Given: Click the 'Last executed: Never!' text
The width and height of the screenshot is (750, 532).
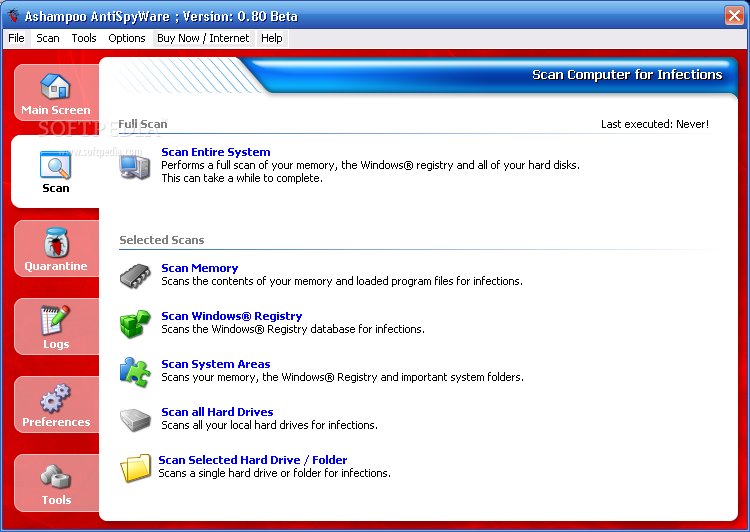Looking at the screenshot, I should point(655,124).
